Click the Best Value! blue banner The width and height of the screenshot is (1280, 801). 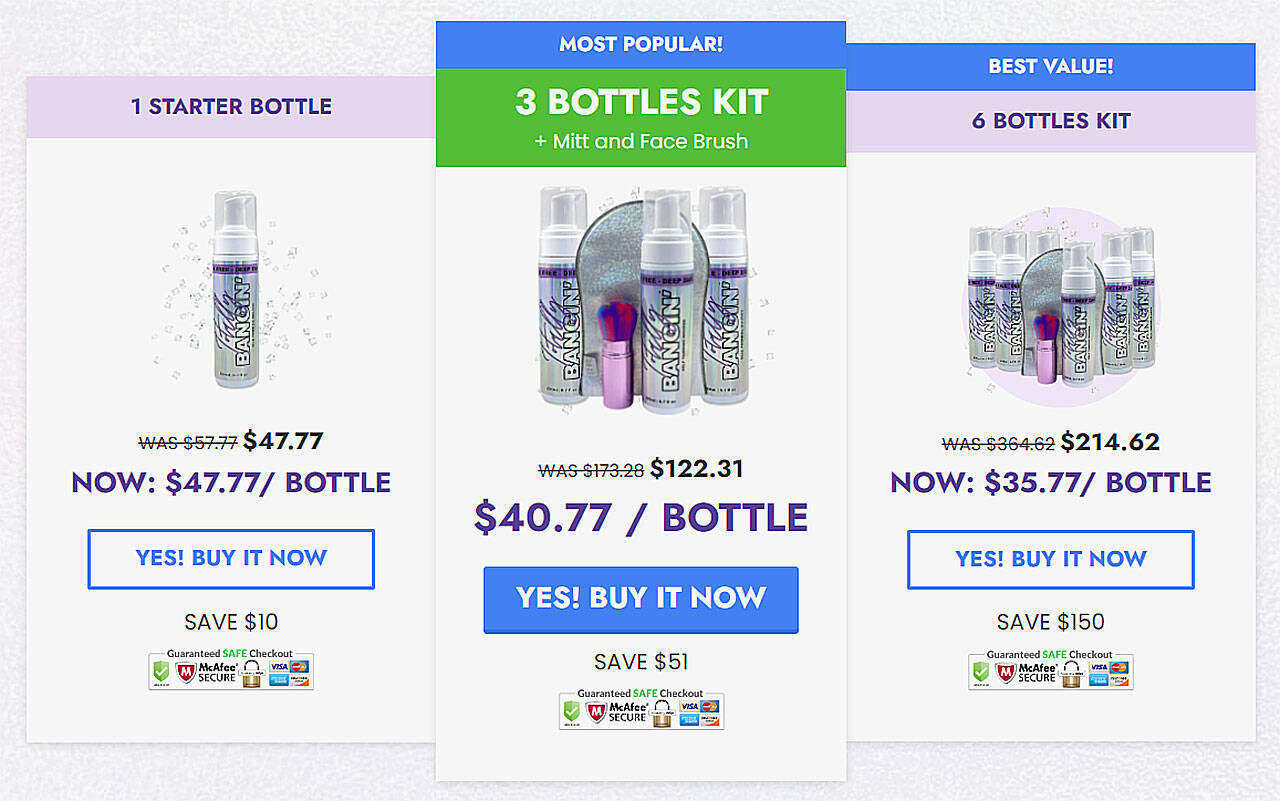1051,67
